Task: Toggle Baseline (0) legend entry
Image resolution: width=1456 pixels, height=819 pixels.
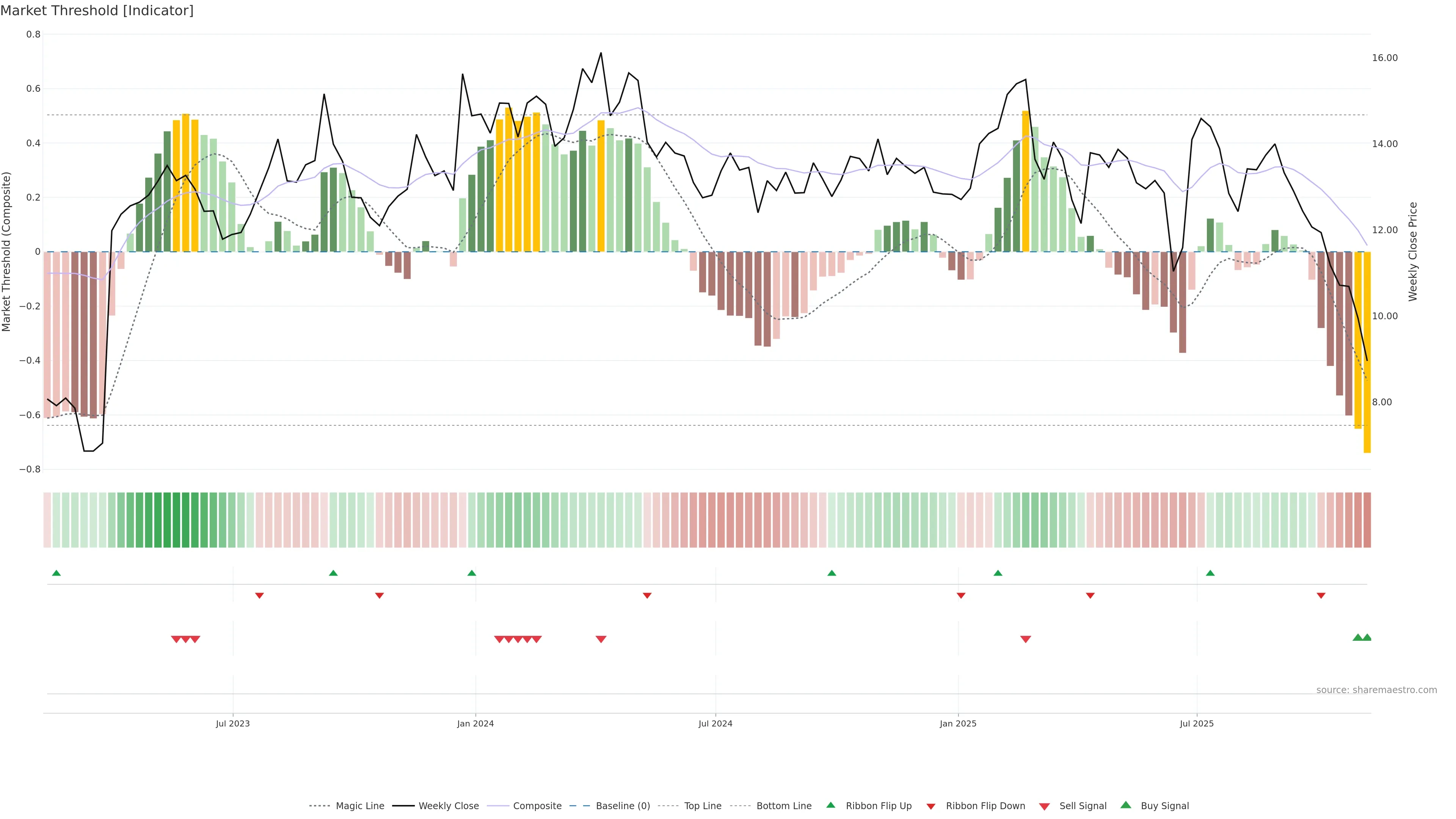Action: pos(622,806)
